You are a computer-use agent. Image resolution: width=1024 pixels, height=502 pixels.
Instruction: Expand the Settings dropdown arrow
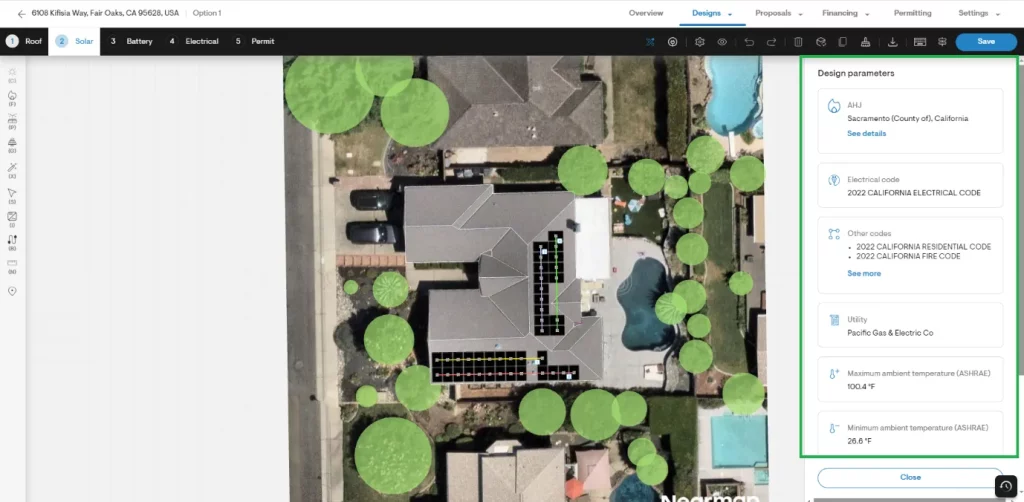[x=998, y=14]
